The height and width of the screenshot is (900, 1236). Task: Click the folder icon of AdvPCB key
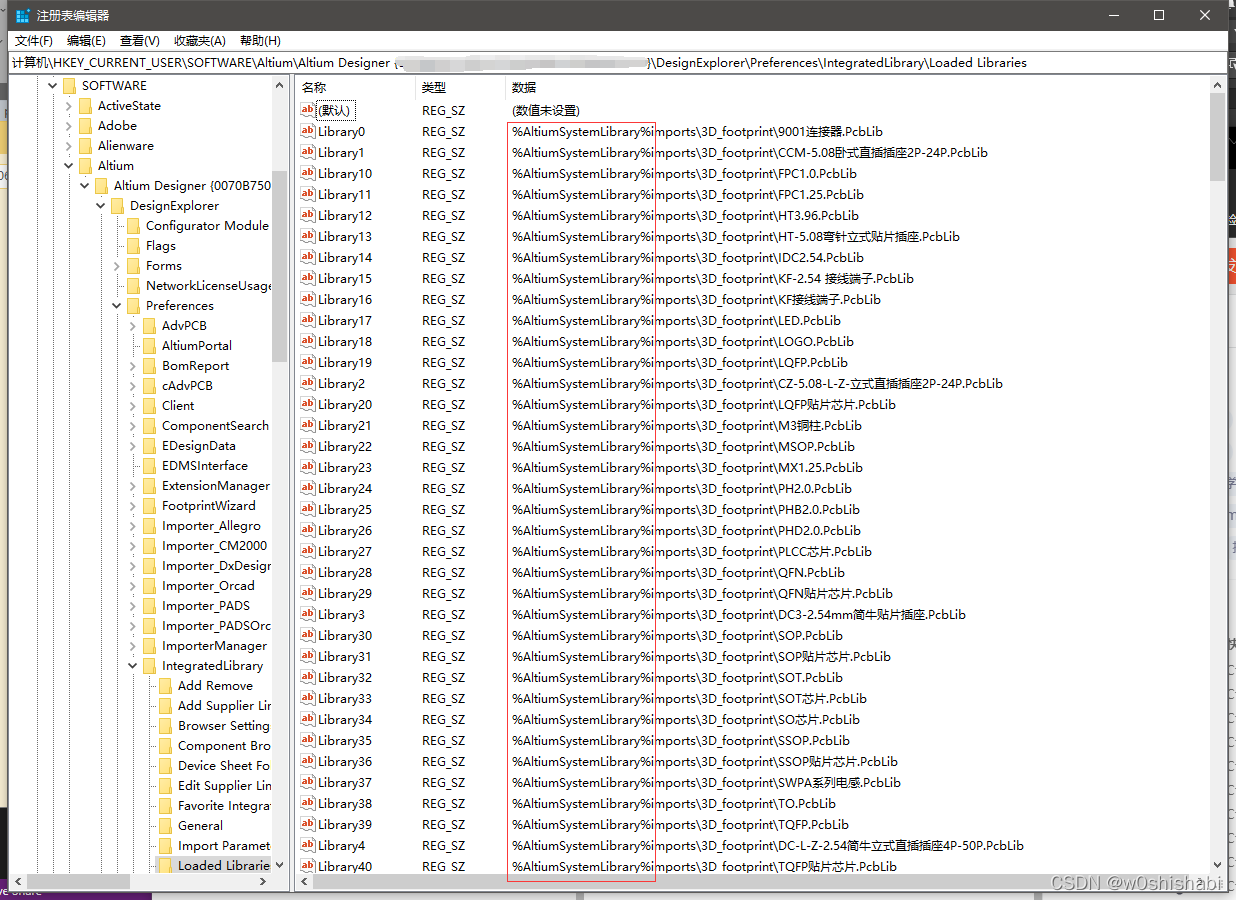[149, 325]
